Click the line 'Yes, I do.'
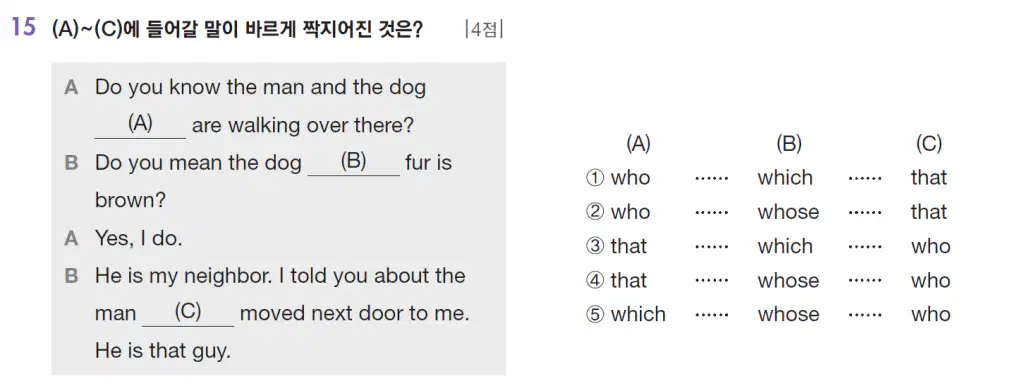This screenshot has height=383, width=1018. (138, 238)
